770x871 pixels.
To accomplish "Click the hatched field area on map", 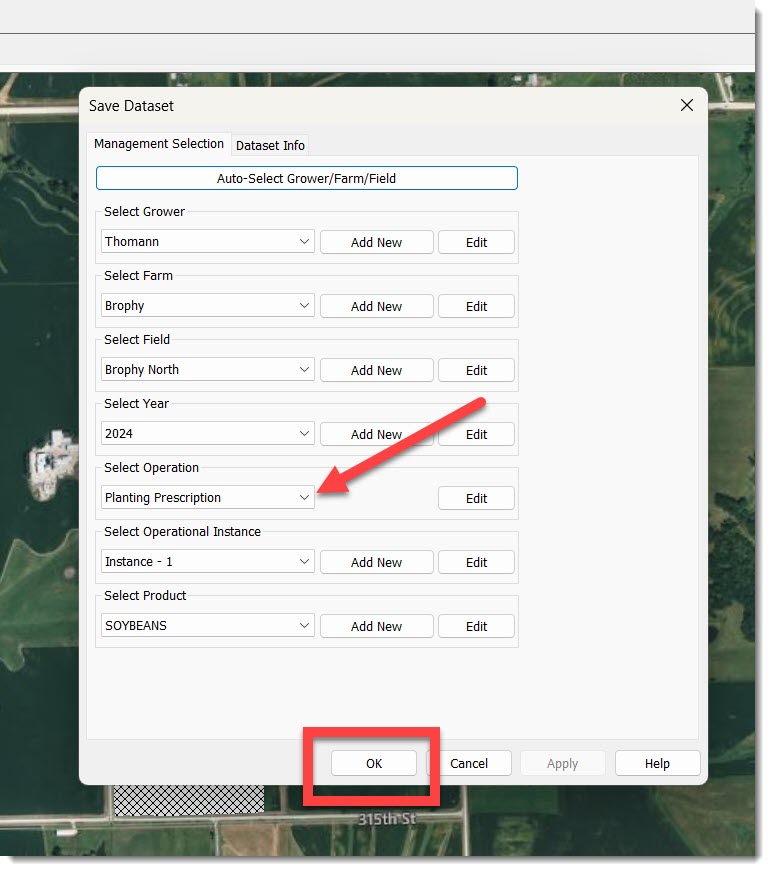I will tap(188, 798).
